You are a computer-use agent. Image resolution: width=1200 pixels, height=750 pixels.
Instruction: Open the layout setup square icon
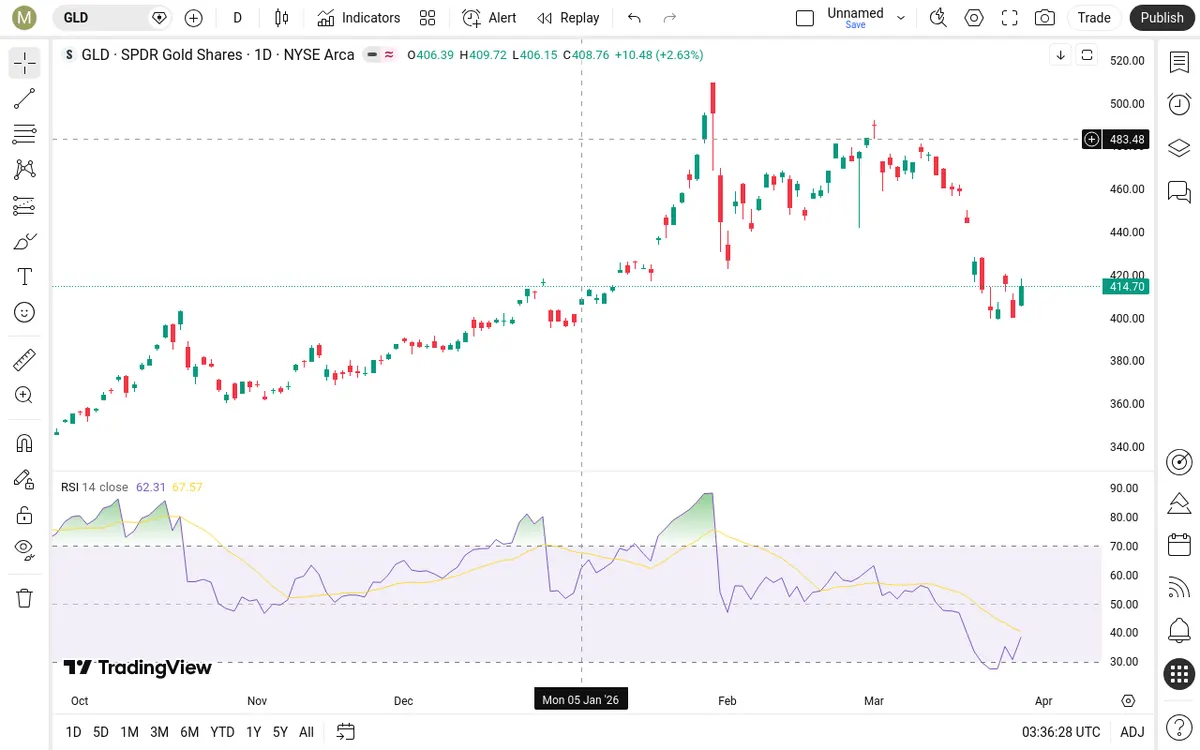805,17
